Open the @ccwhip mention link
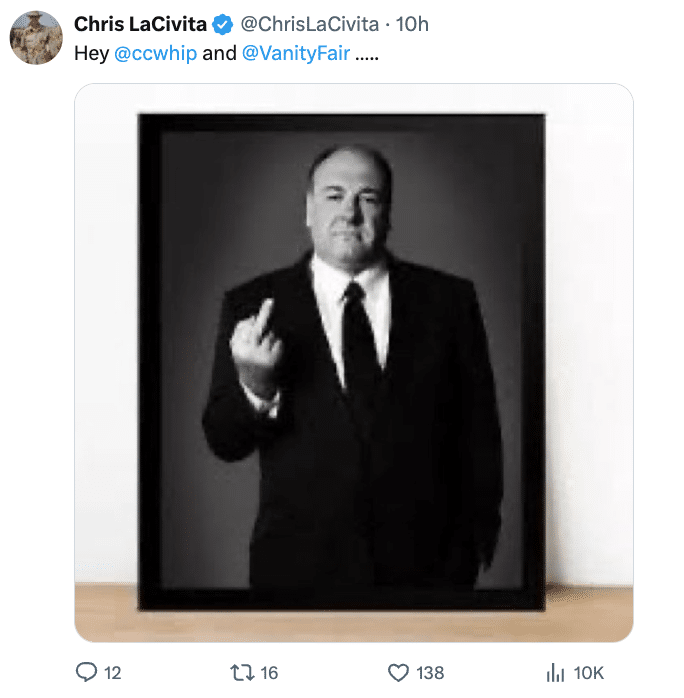The width and height of the screenshot is (684, 698). [155, 53]
